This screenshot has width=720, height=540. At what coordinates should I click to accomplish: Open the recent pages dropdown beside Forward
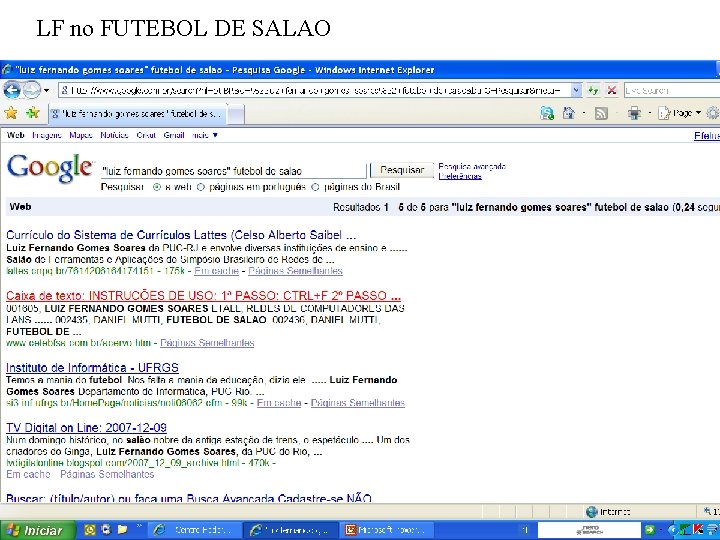click(x=46, y=90)
